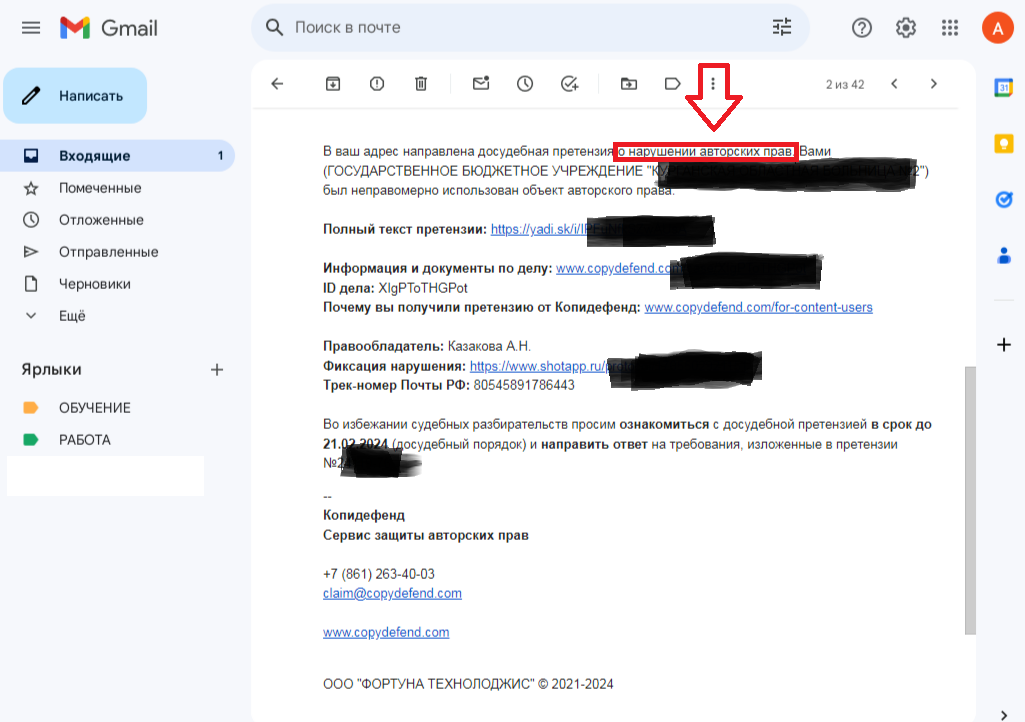
Task: Go to the older email arrow
Action: click(933, 84)
